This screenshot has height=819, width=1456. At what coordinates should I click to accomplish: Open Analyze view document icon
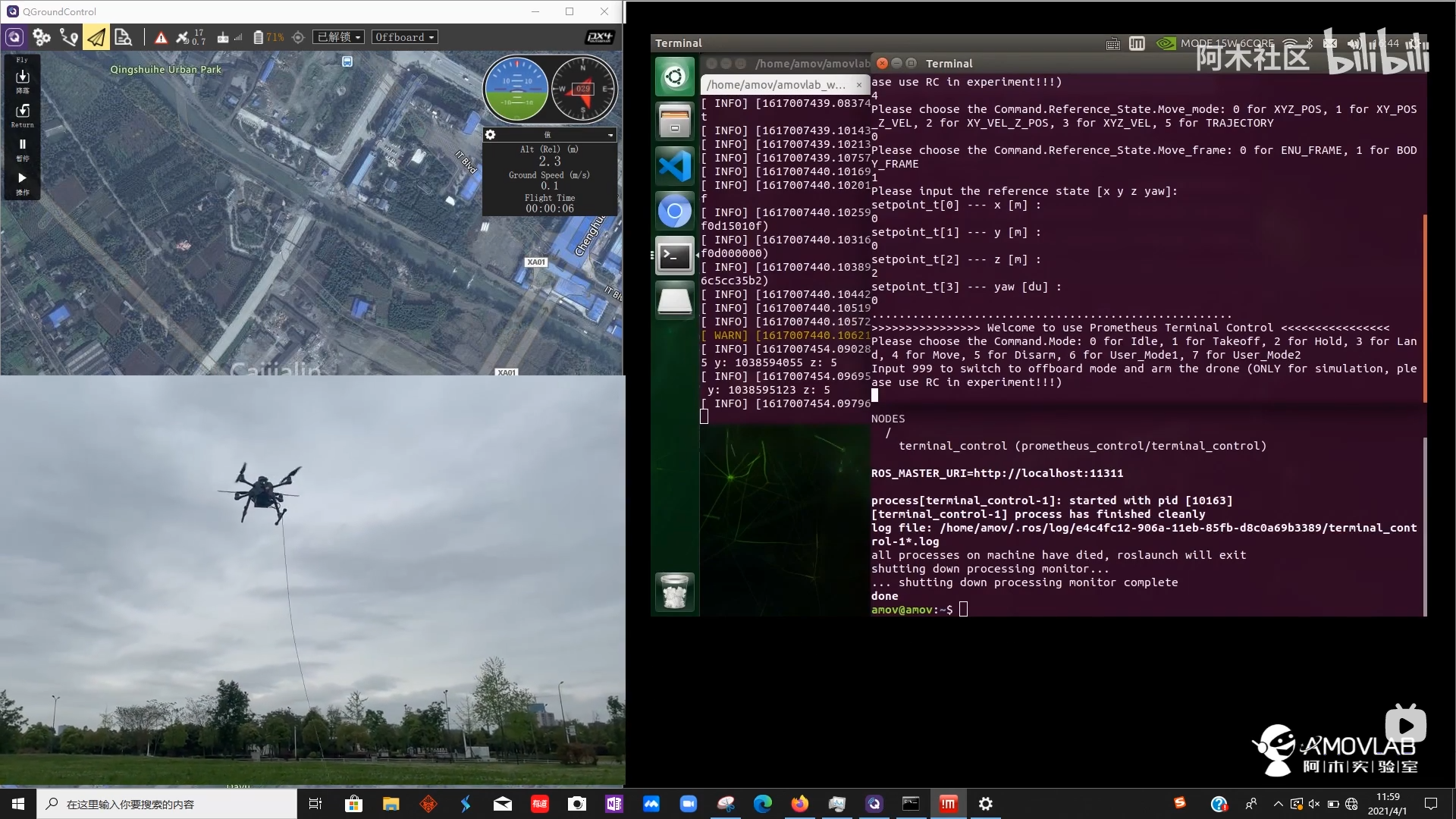[x=123, y=37]
